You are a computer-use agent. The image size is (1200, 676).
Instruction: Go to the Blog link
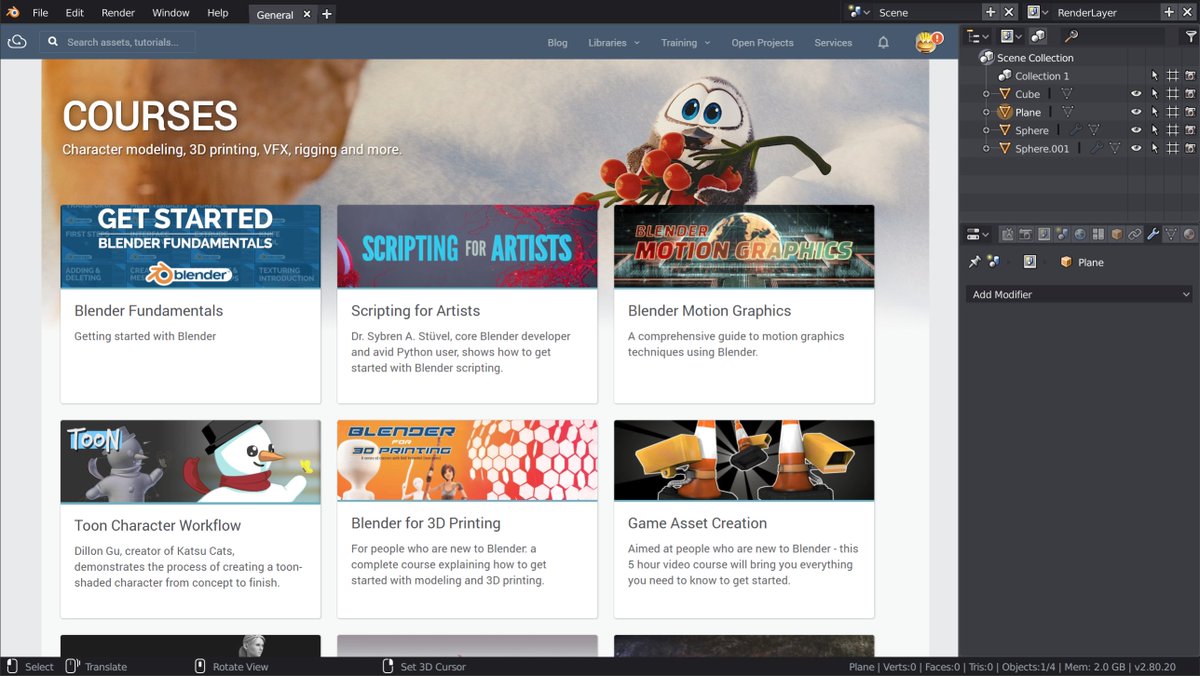coord(557,43)
